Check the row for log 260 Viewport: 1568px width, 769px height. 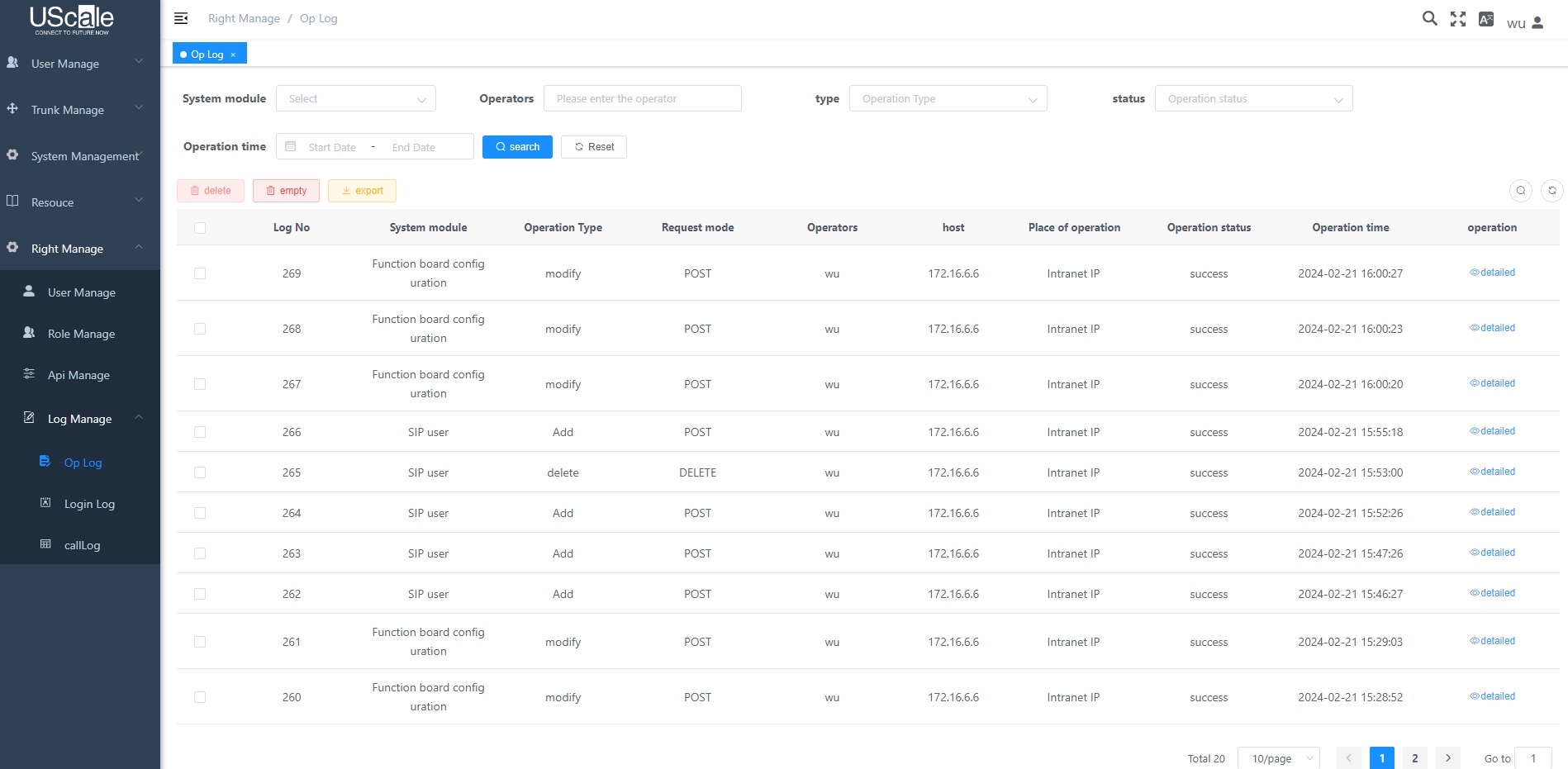(x=200, y=697)
